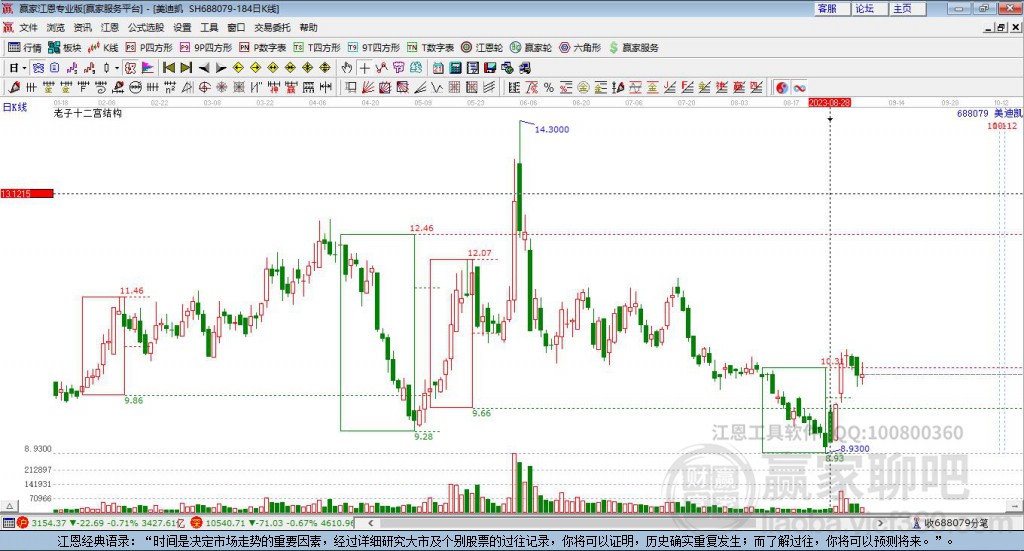
Task: Click the horizontal lines with circle icon
Action: (x=135, y=87)
